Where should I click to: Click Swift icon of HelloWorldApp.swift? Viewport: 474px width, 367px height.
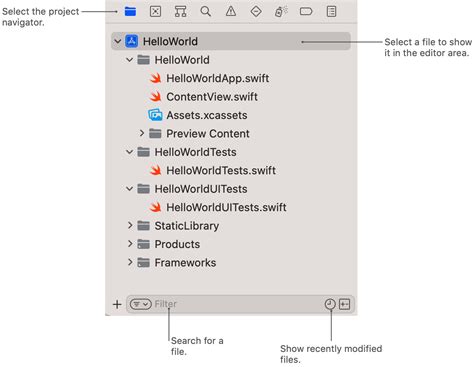click(155, 78)
